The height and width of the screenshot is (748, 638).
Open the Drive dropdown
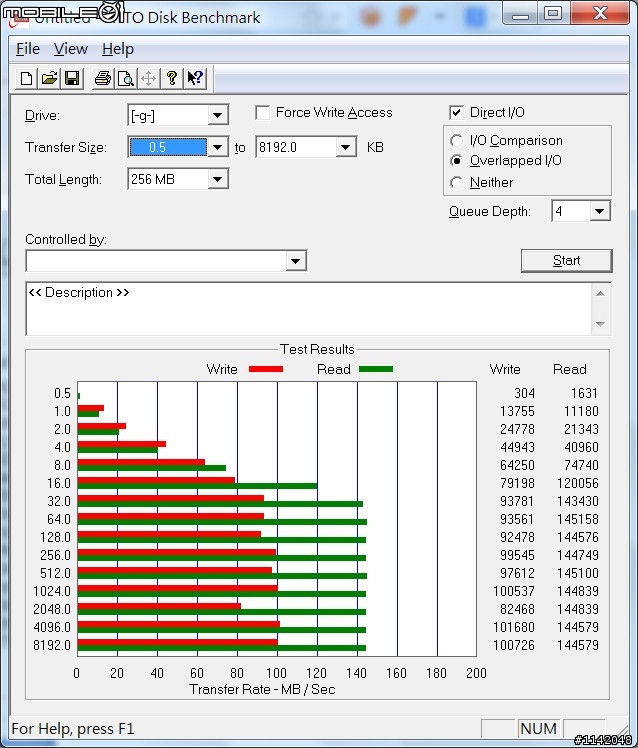[x=217, y=115]
